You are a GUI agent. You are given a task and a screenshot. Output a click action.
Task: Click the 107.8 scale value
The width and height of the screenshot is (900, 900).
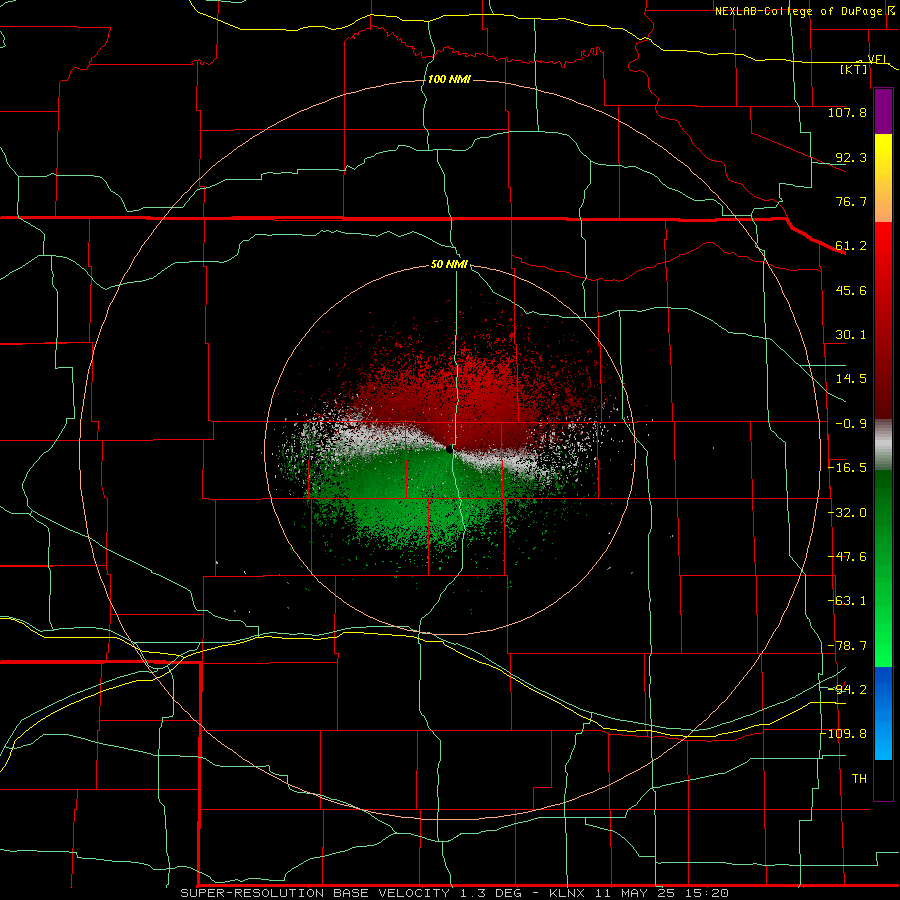847,112
